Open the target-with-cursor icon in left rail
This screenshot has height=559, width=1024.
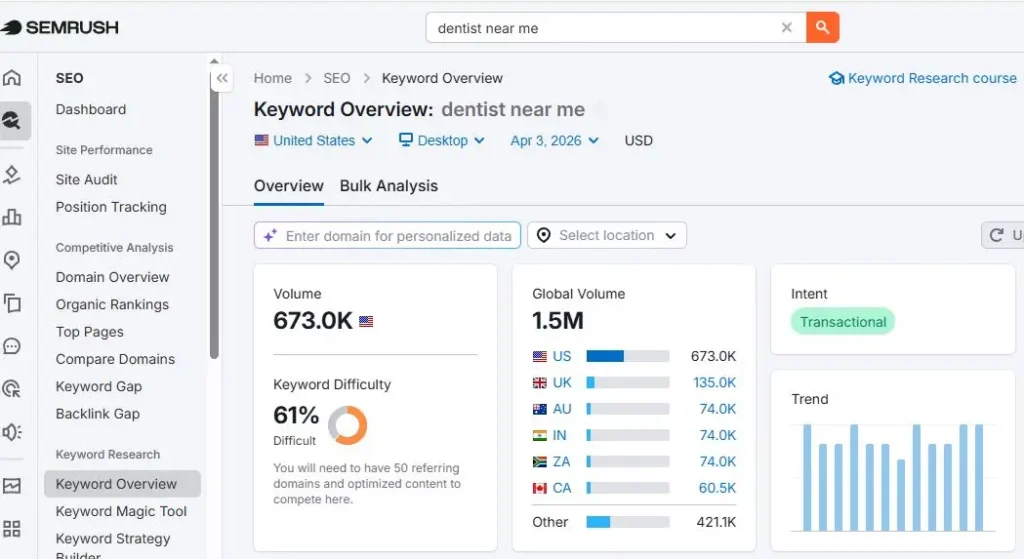pyautogui.click(x=12, y=389)
